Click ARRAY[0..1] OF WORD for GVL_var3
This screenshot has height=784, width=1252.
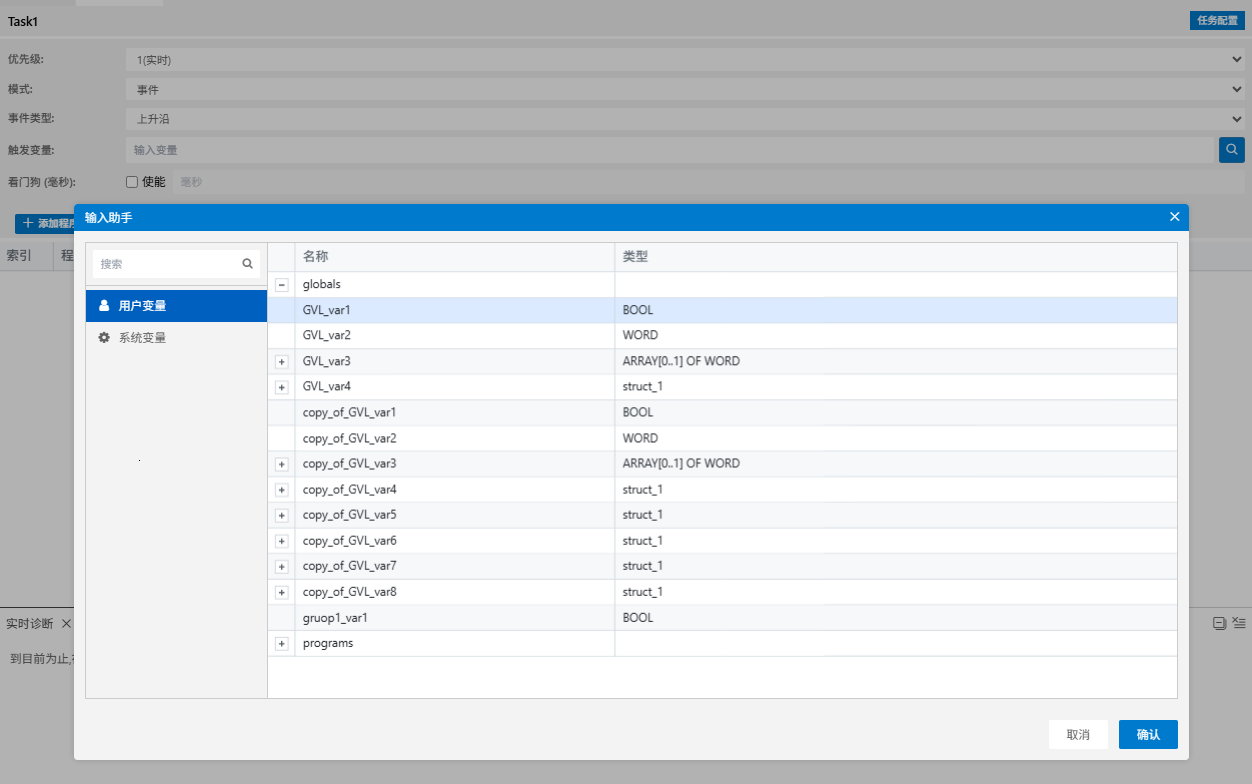tap(681, 361)
